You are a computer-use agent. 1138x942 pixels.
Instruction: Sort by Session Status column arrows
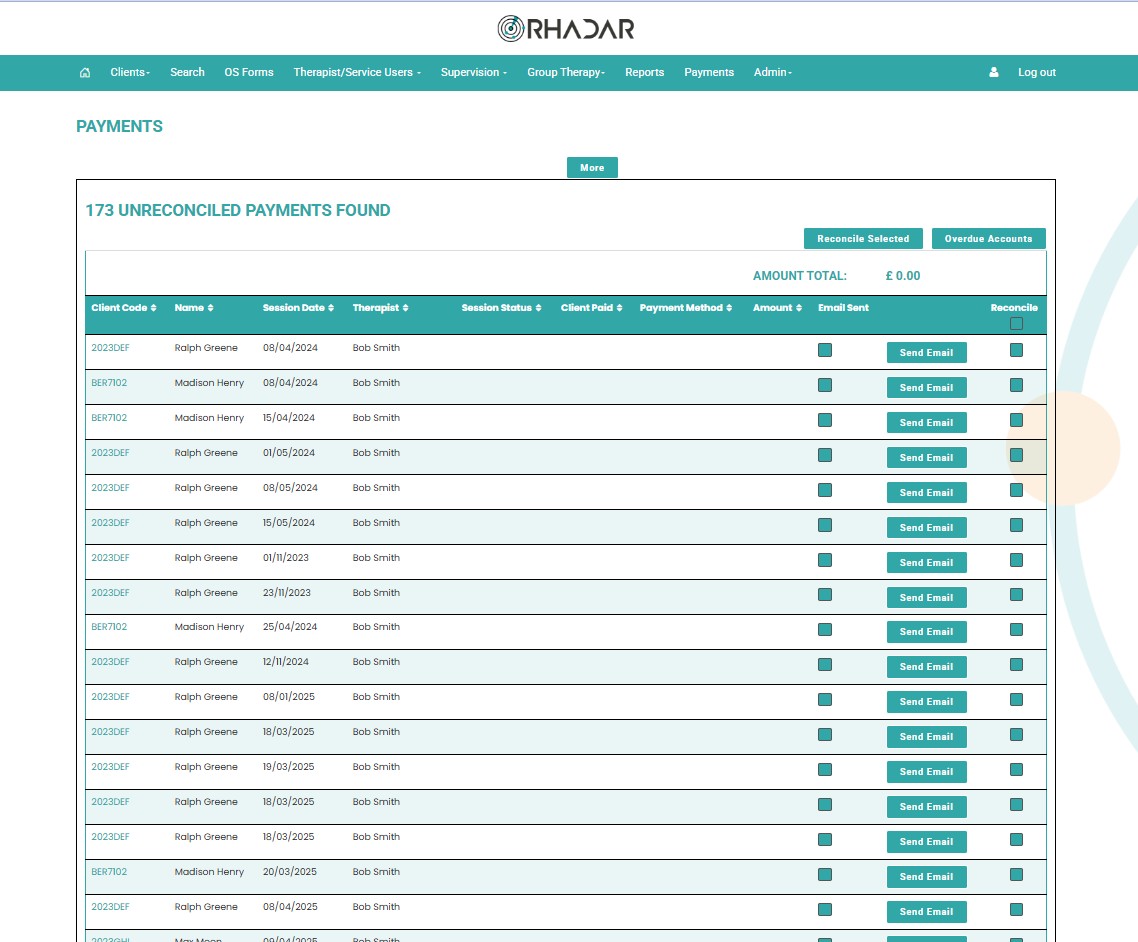(539, 308)
